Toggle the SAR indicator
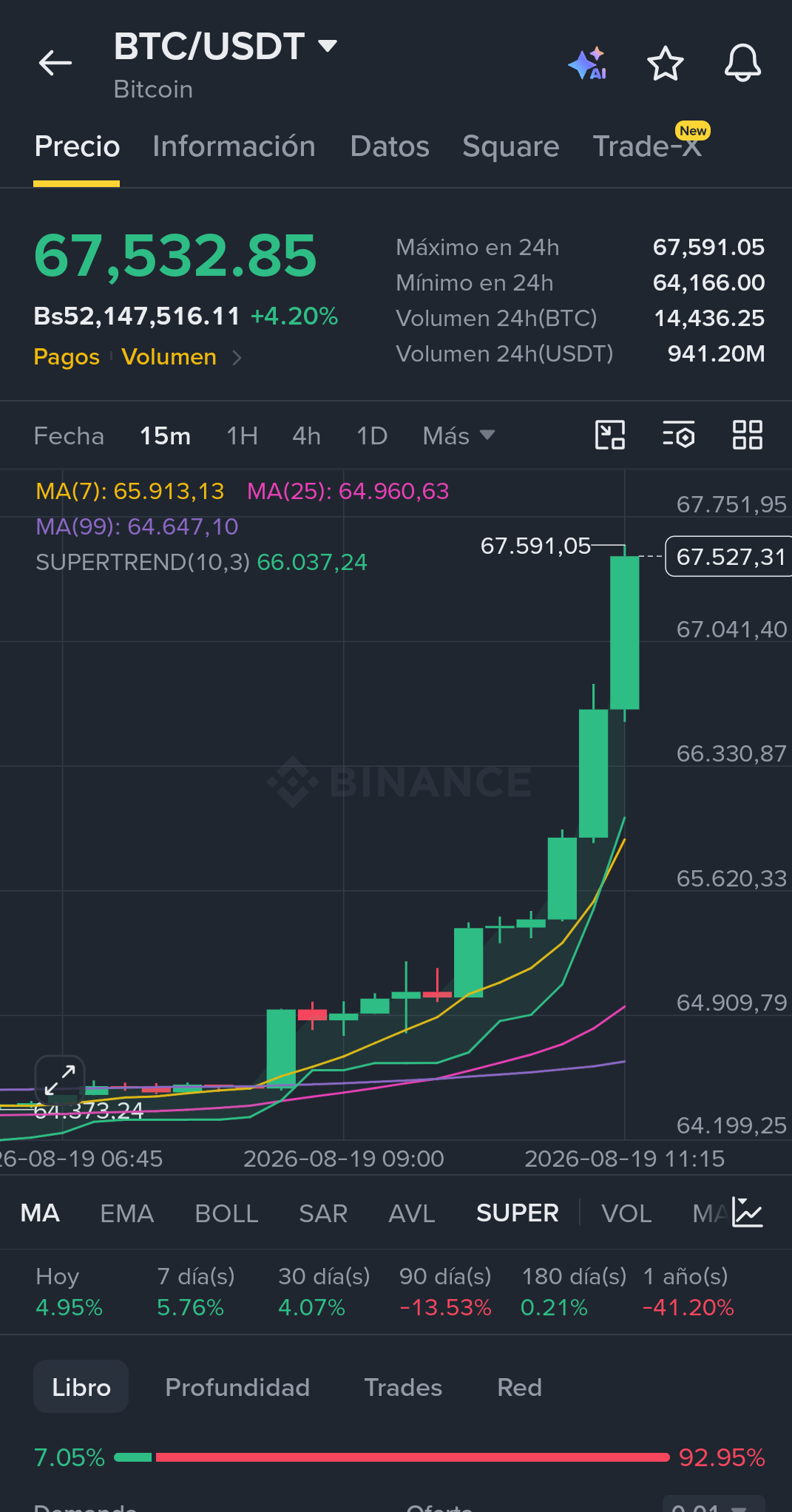 [x=323, y=1213]
